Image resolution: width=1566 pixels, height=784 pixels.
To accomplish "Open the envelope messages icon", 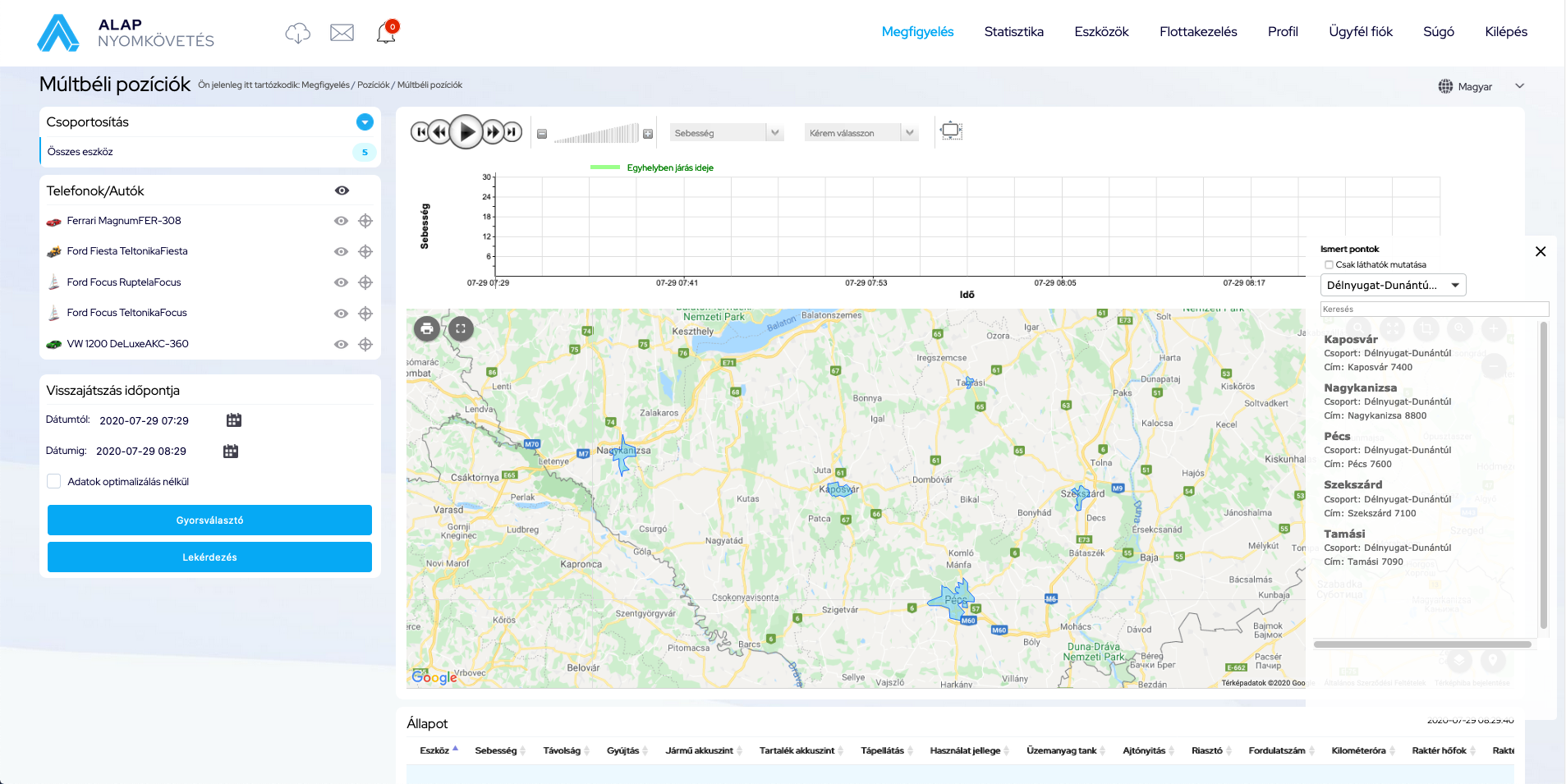I will pyautogui.click(x=342, y=33).
